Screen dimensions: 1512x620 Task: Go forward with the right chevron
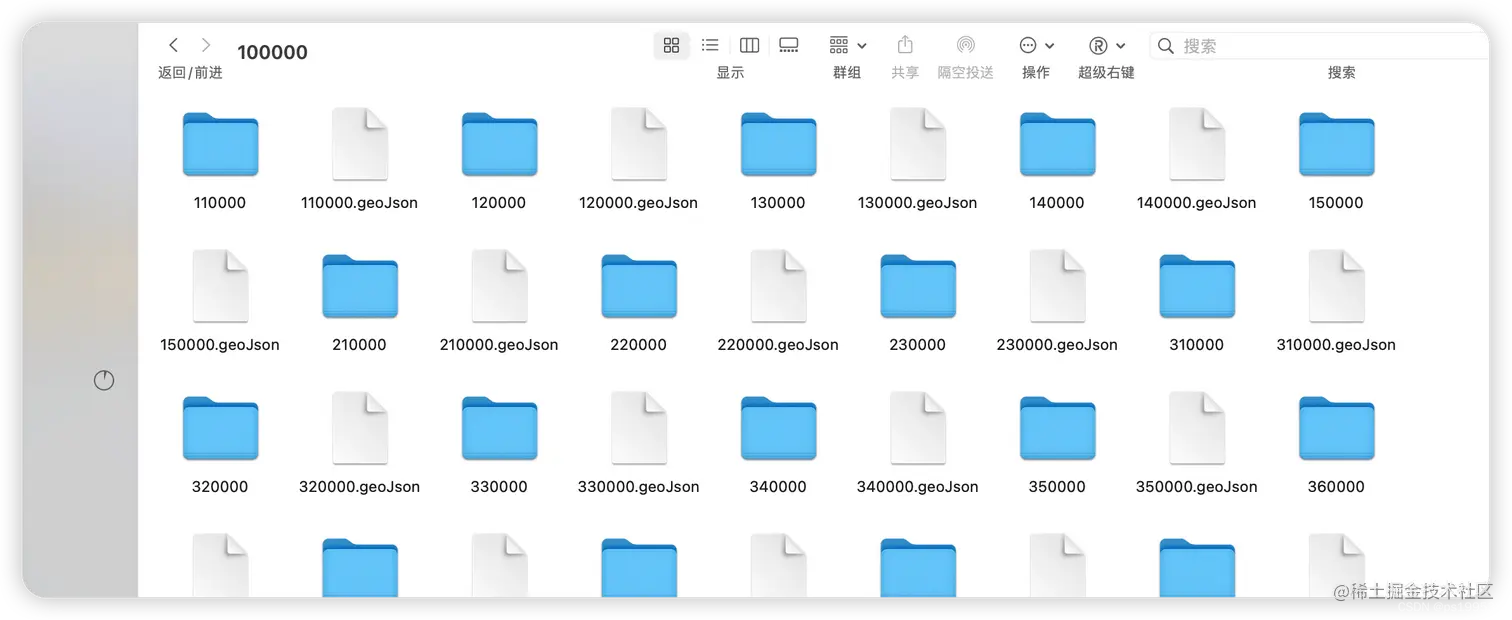click(206, 45)
